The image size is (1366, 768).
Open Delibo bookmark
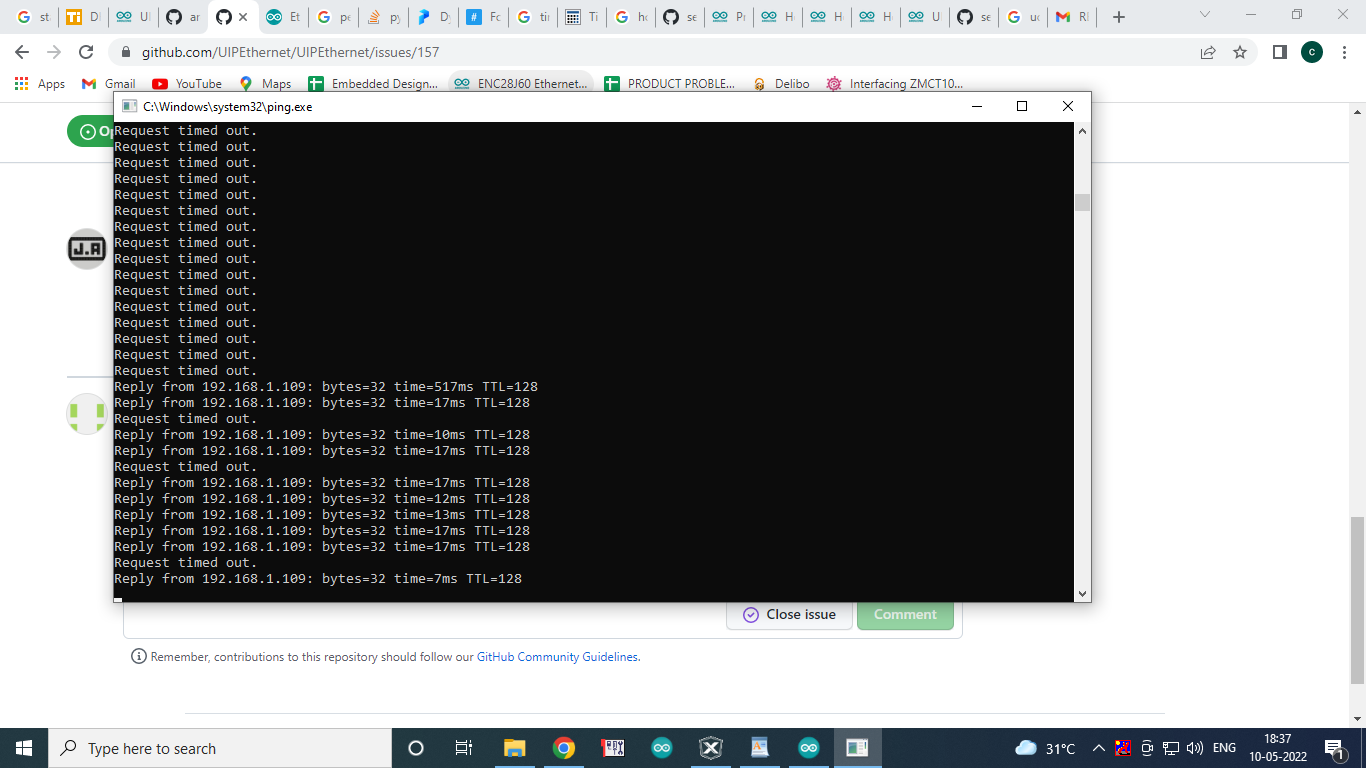[x=781, y=84]
